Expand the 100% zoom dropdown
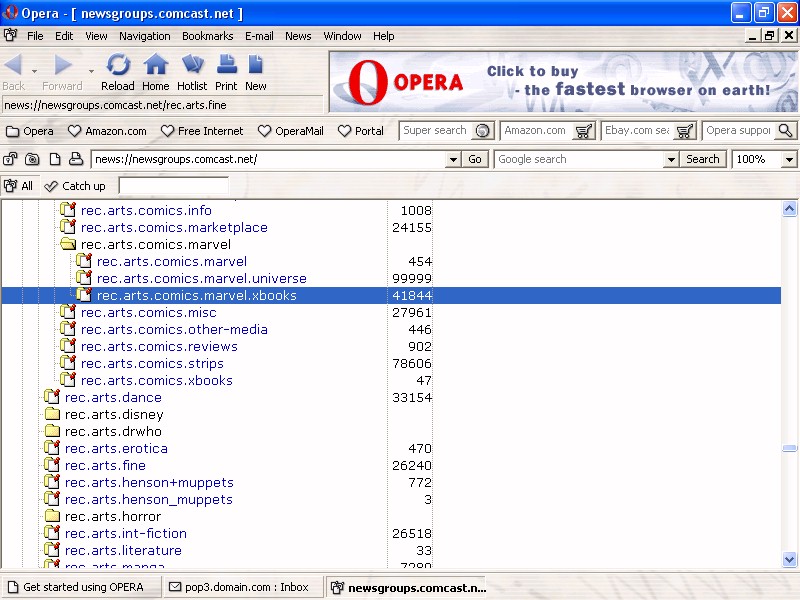The height and width of the screenshot is (600, 800). (x=789, y=159)
